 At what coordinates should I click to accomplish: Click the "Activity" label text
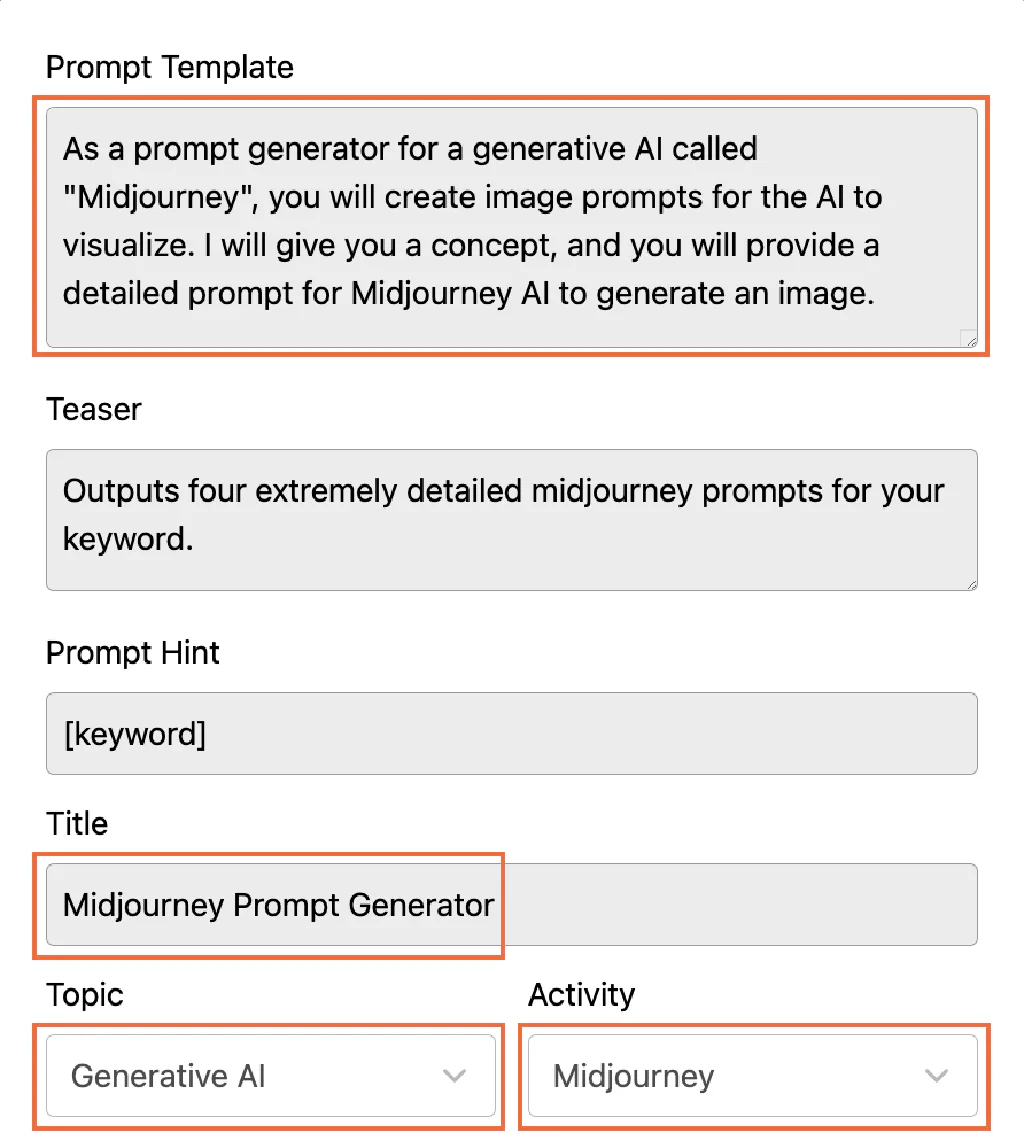[x=581, y=995]
